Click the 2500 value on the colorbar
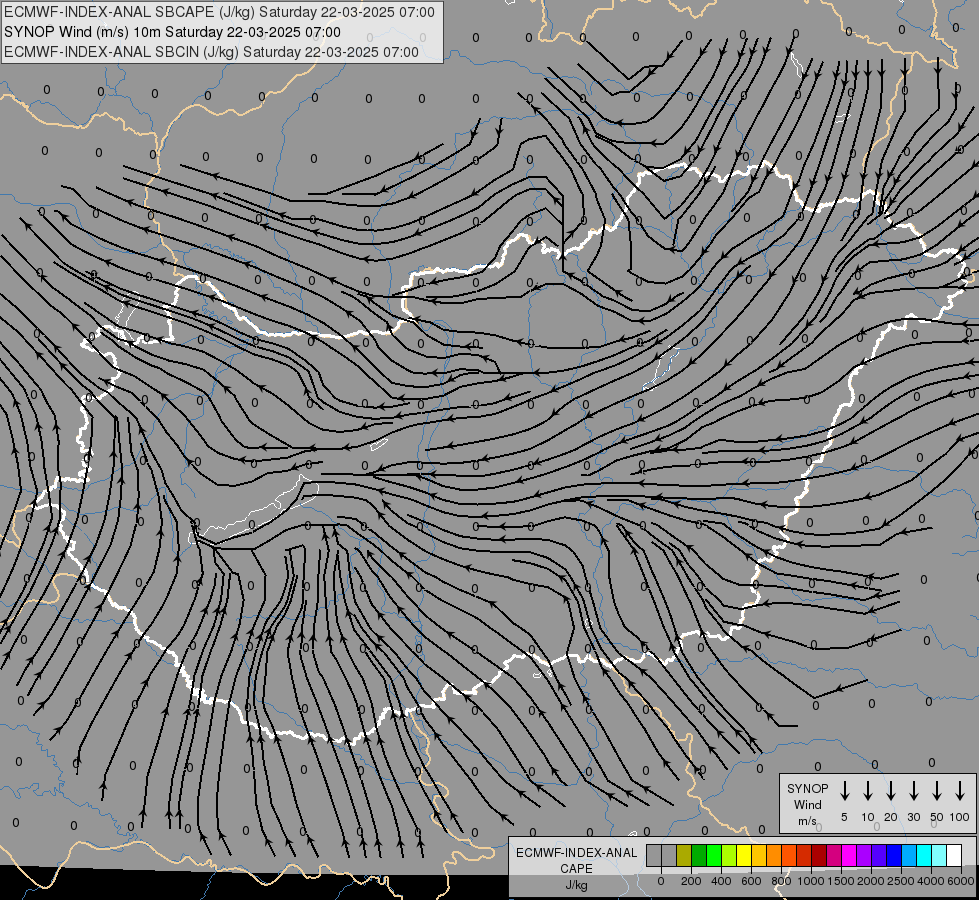Viewport: 979px width, 900px height. click(901, 881)
